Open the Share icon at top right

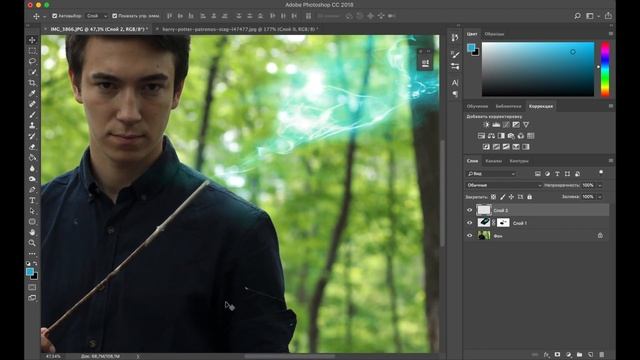coord(608,16)
